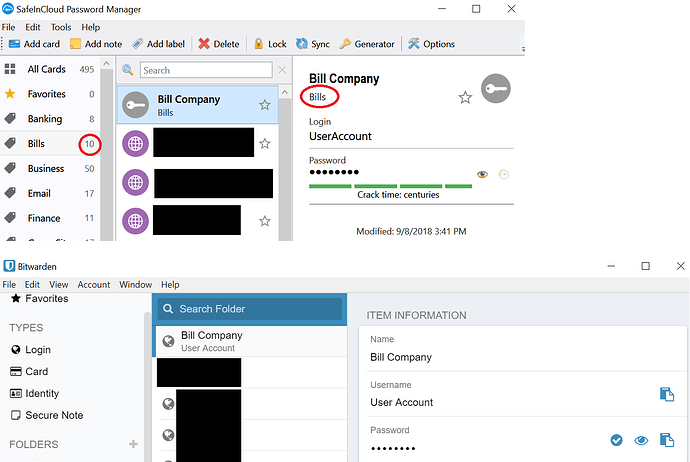Click the key icon of Bill Company card
Screen dimensions: 690x462
coord(135,105)
